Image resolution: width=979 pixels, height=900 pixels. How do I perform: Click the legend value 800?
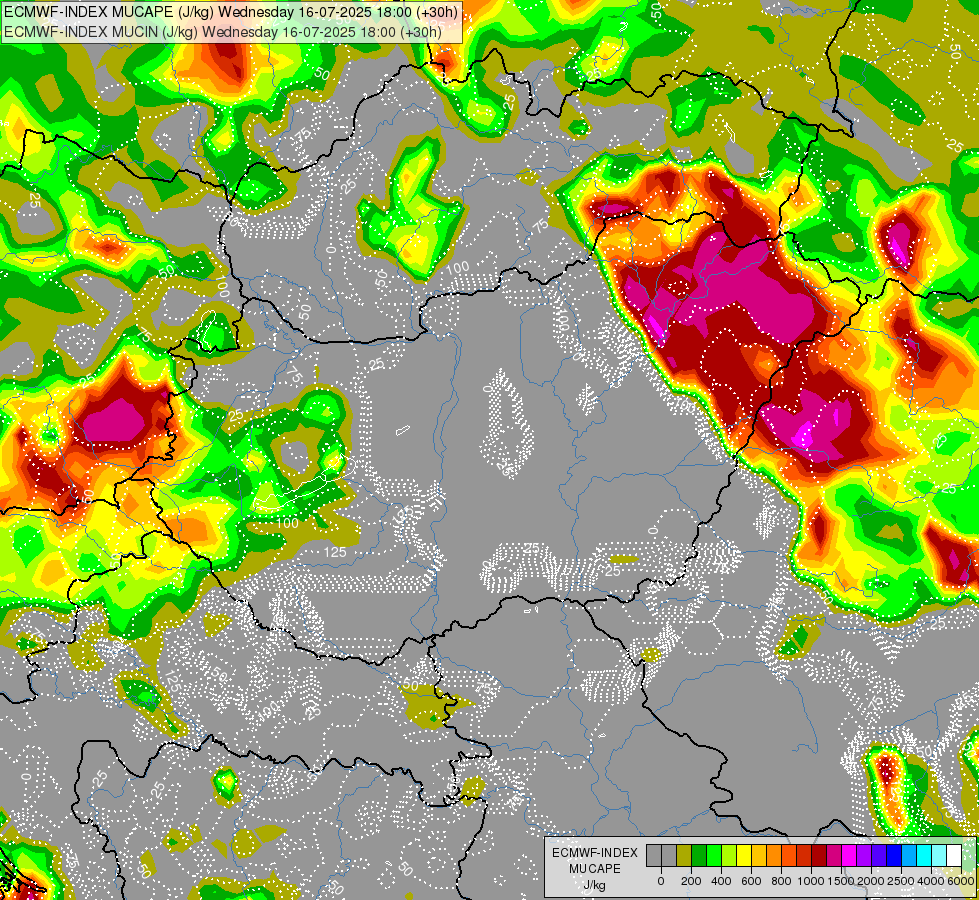[x=781, y=881]
